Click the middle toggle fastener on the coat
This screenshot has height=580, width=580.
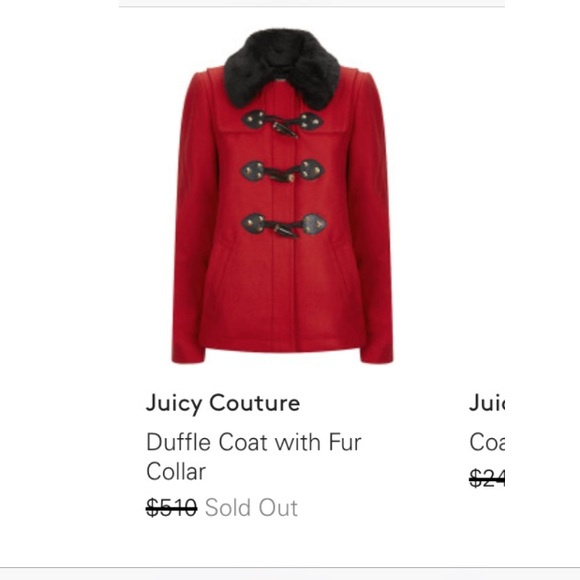[282, 171]
